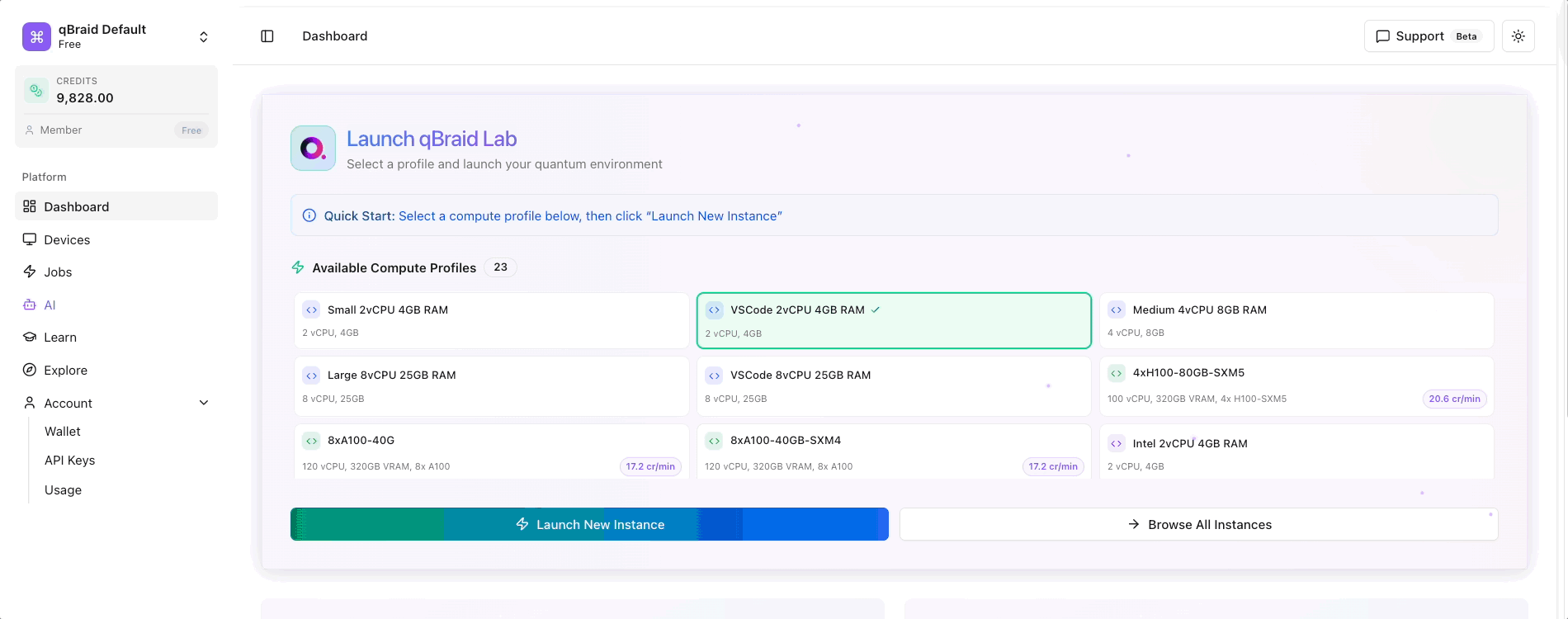Click the AI robot icon
The width and height of the screenshot is (1568, 619).
pos(30,305)
